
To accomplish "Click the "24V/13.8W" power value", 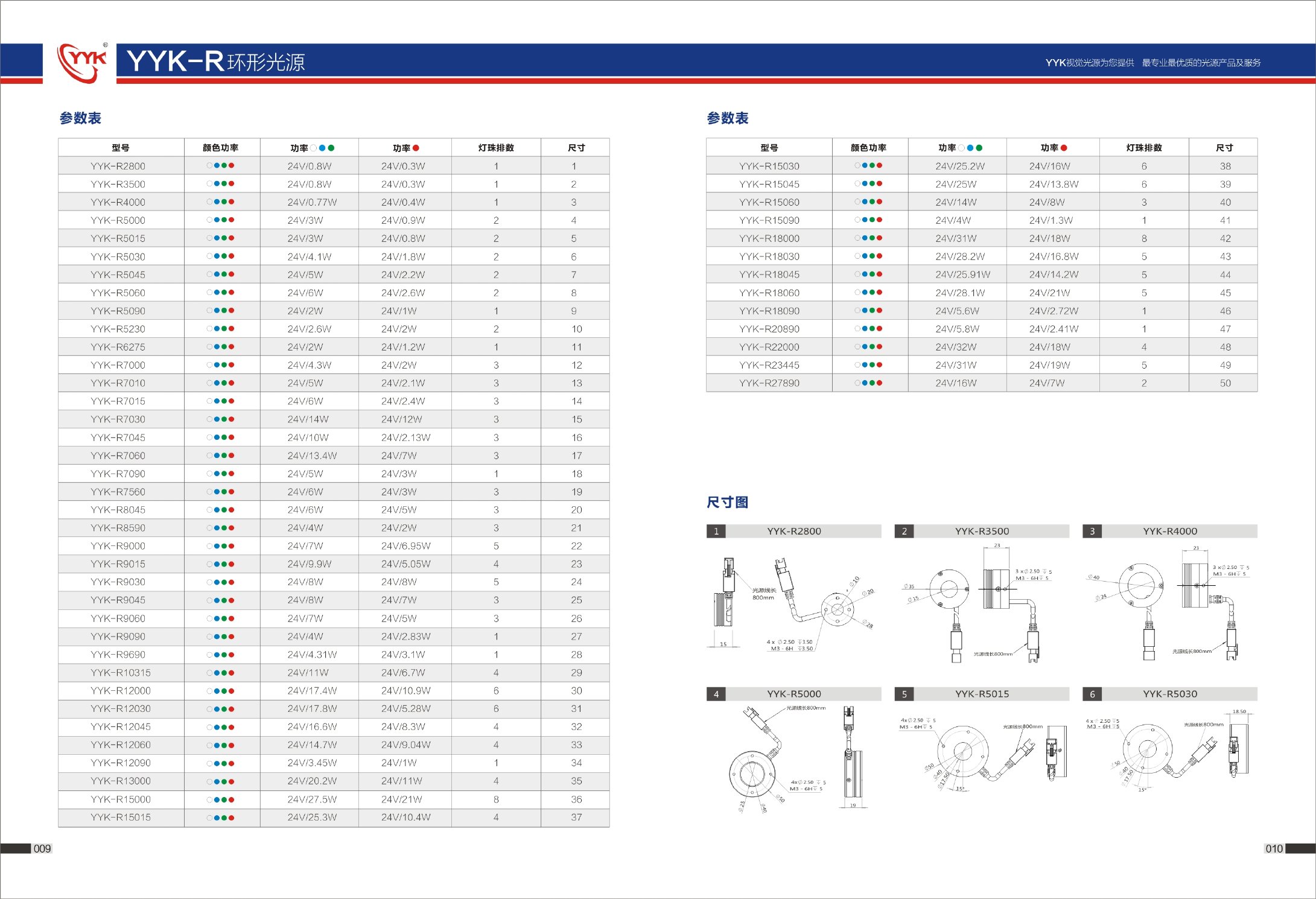I will point(1054,184).
